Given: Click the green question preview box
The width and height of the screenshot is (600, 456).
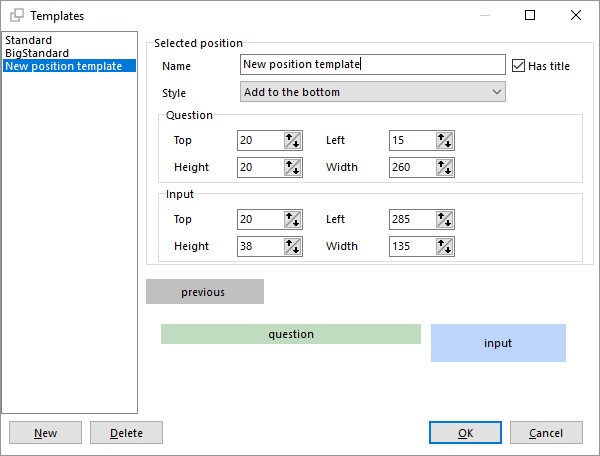Looking at the screenshot, I should click(291, 334).
